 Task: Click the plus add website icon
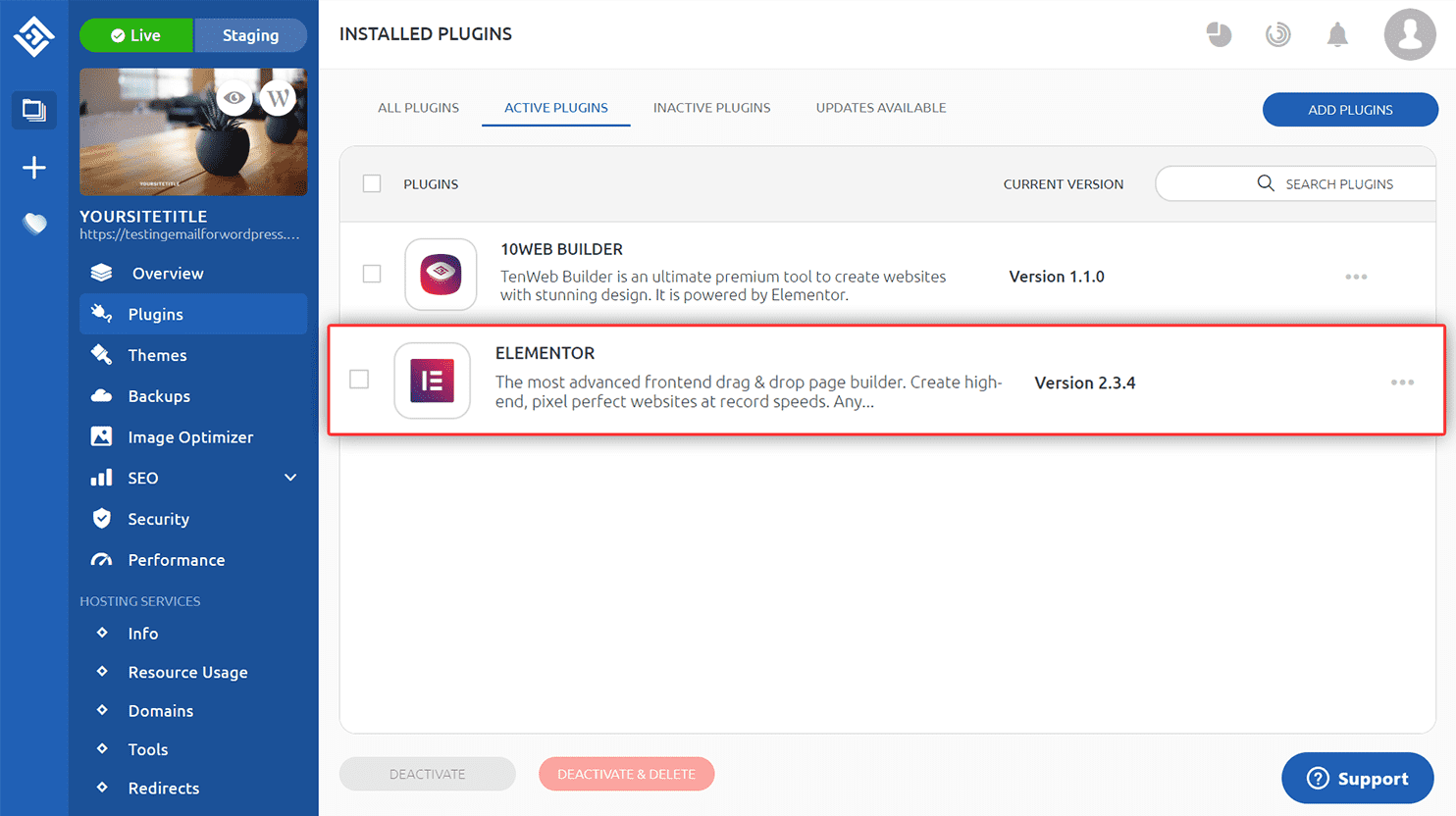click(34, 168)
